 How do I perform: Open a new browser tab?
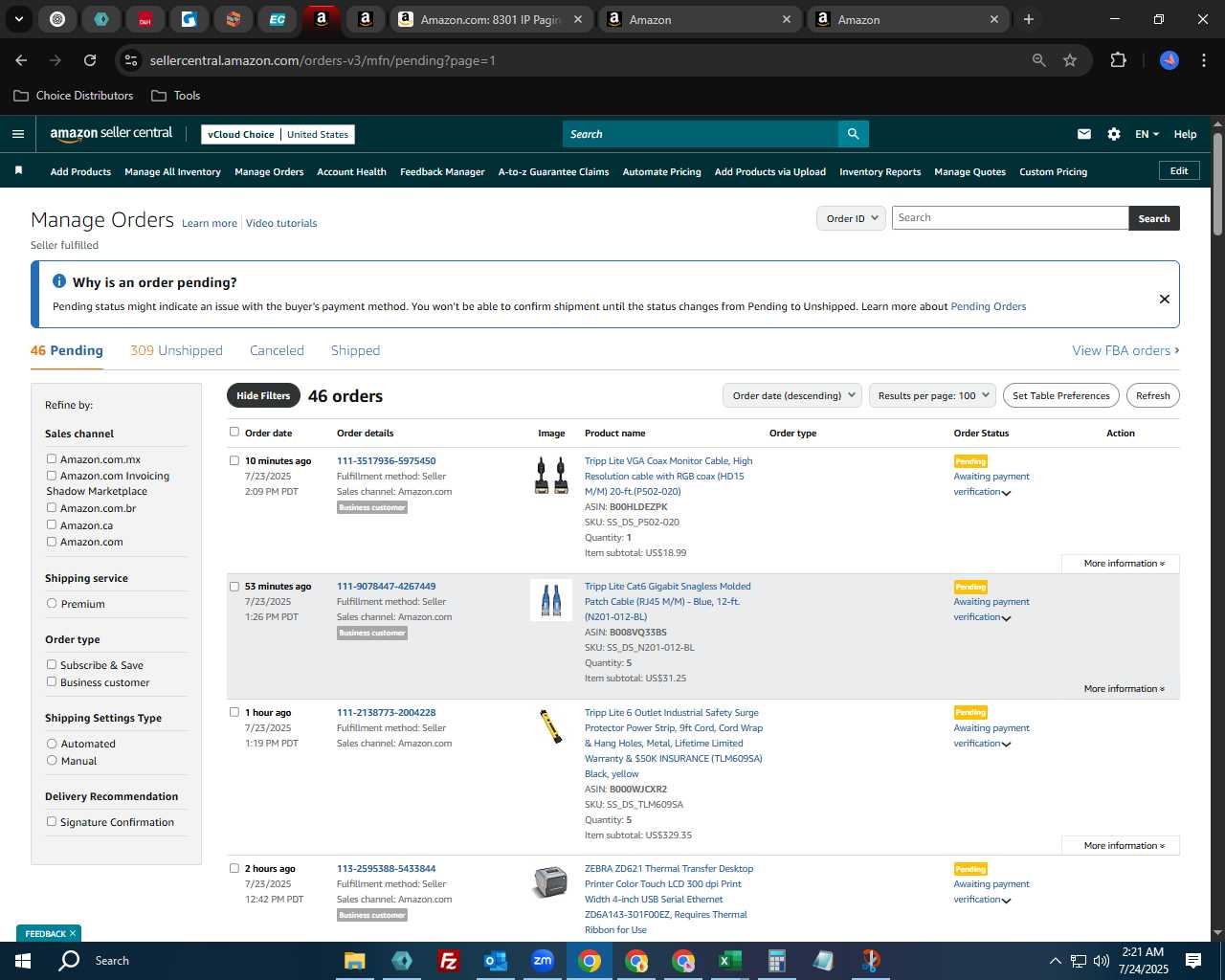(x=1029, y=19)
